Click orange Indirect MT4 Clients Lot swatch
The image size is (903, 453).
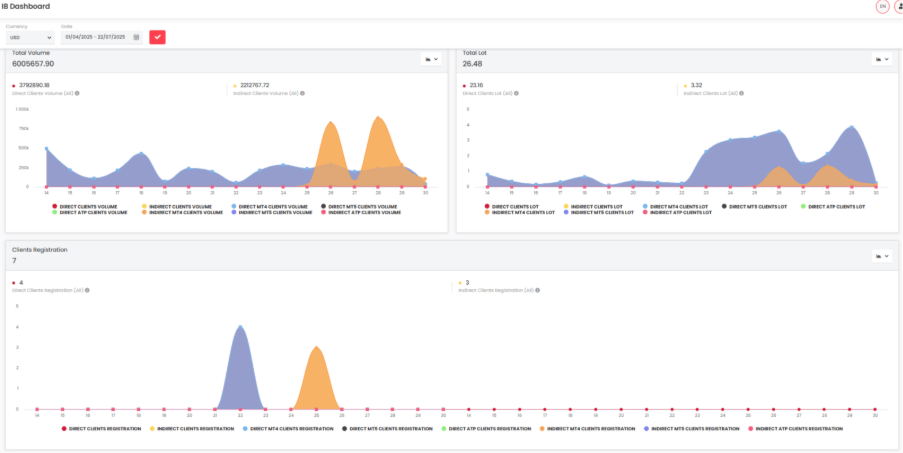[487, 212]
